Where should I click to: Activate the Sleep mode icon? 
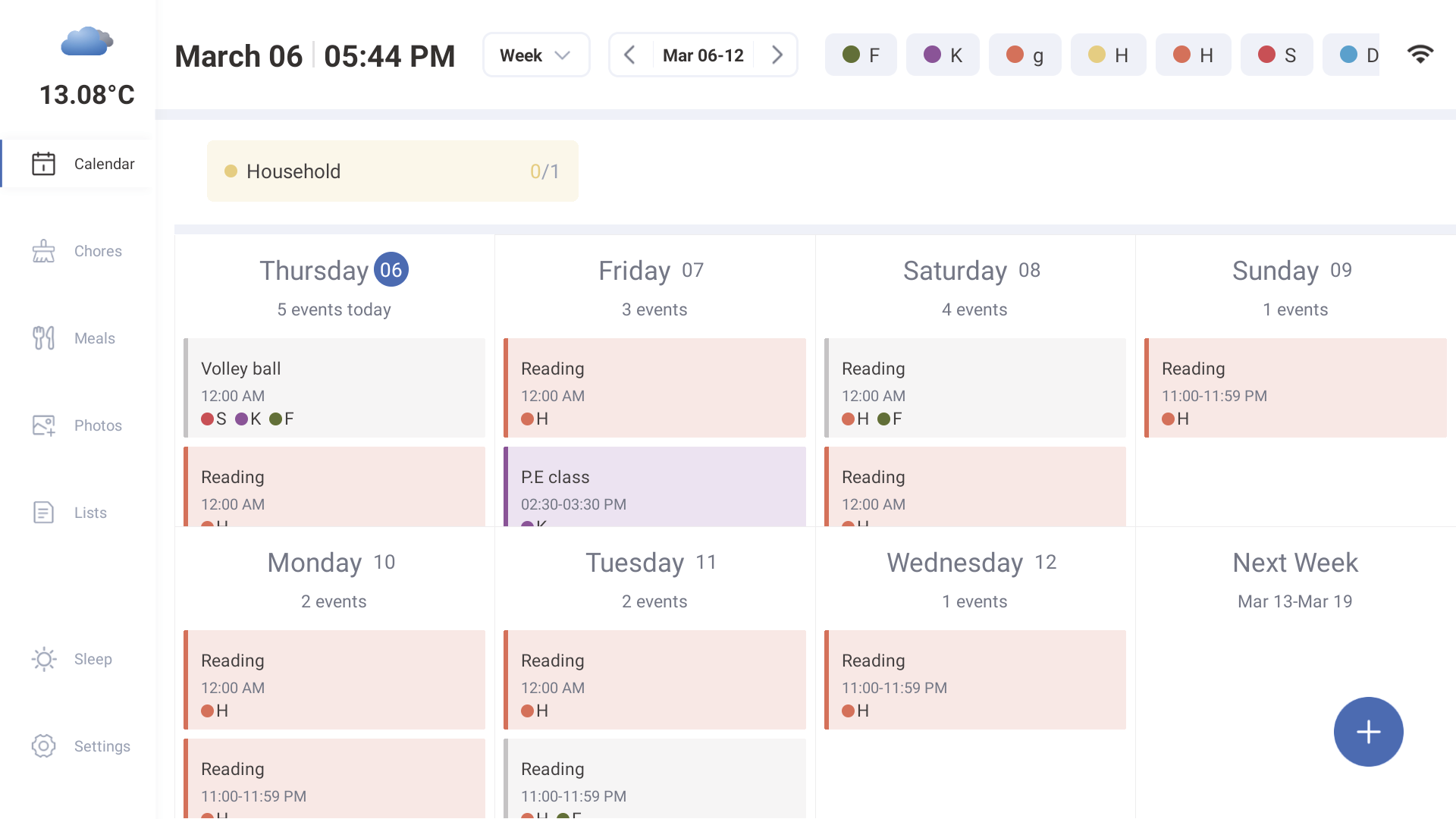[x=43, y=659]
